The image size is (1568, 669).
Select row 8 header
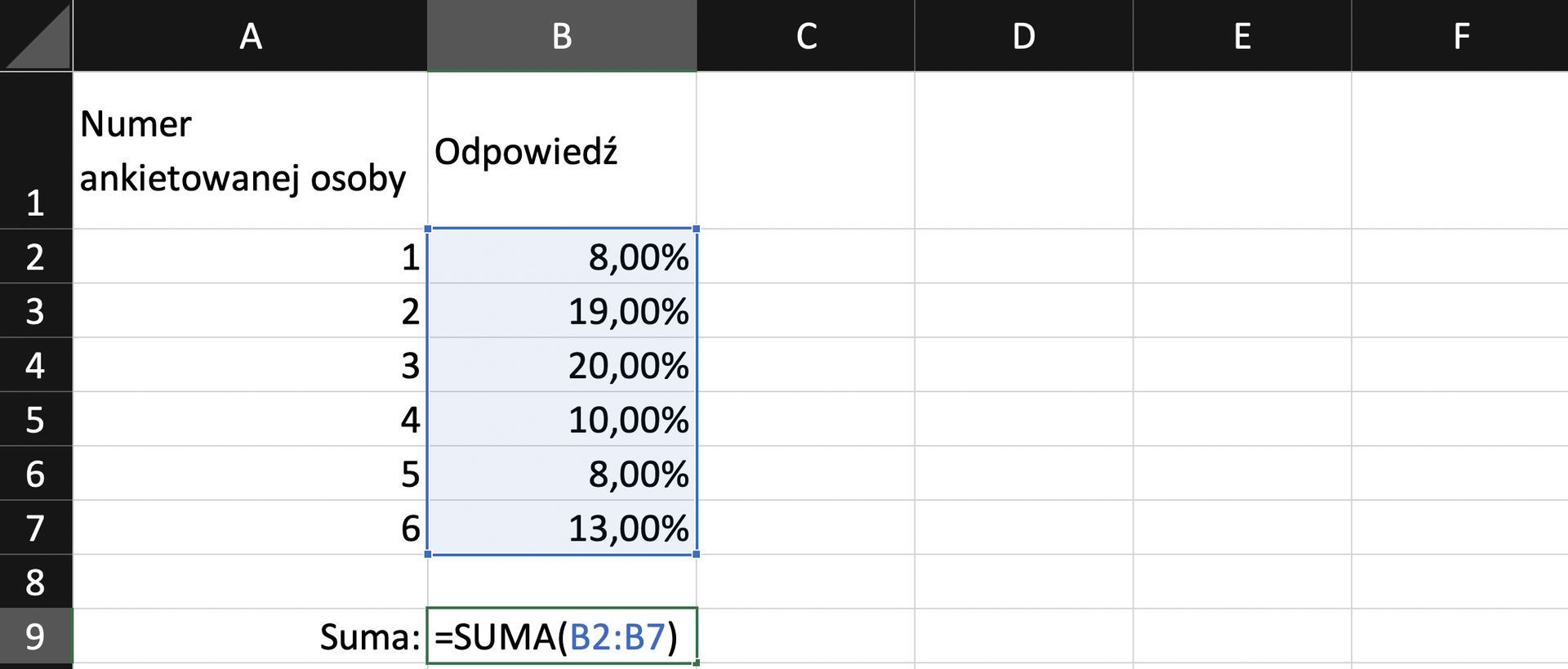click(36, 582)
